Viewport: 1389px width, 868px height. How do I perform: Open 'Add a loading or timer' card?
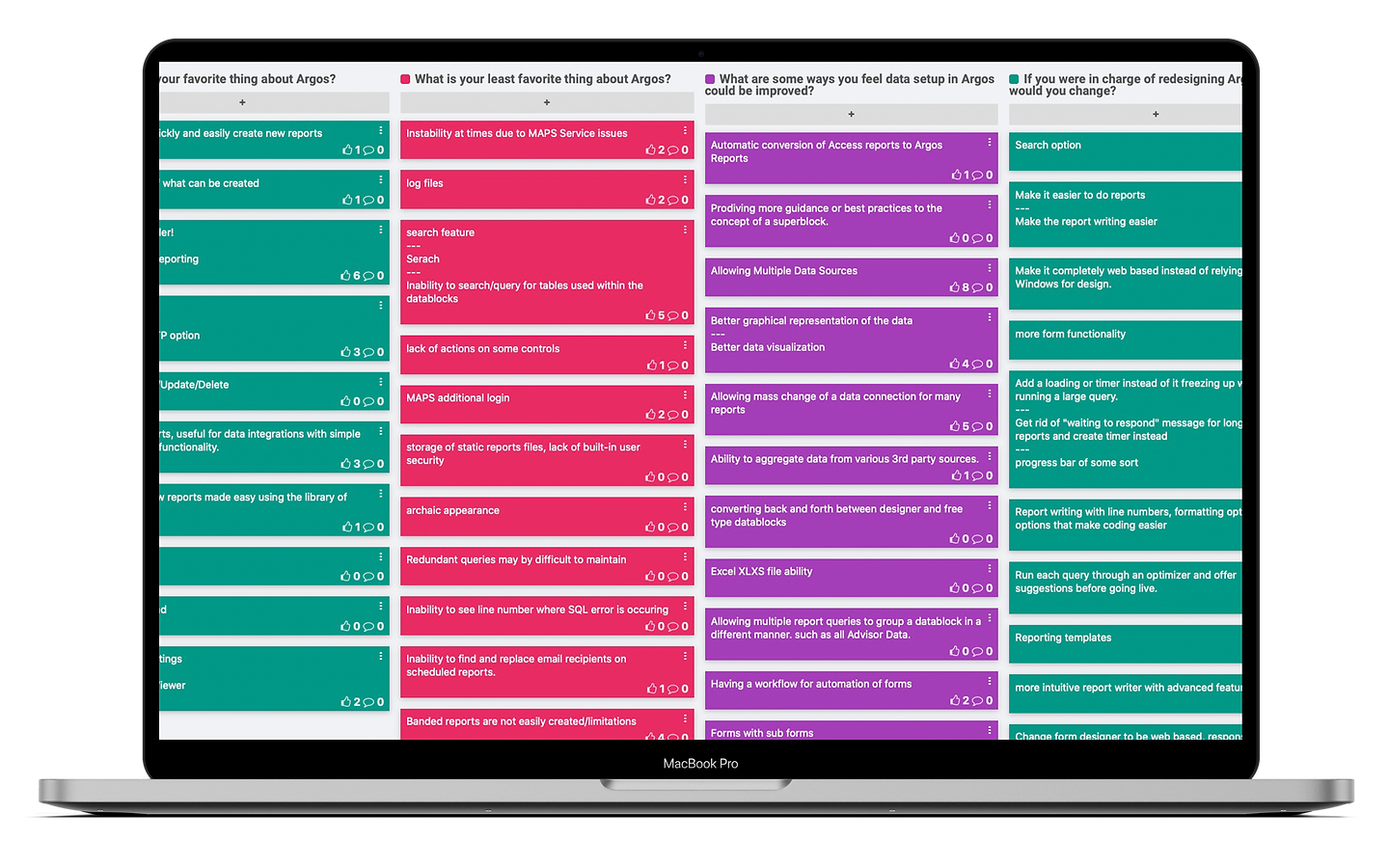(x=1126, y=429)
